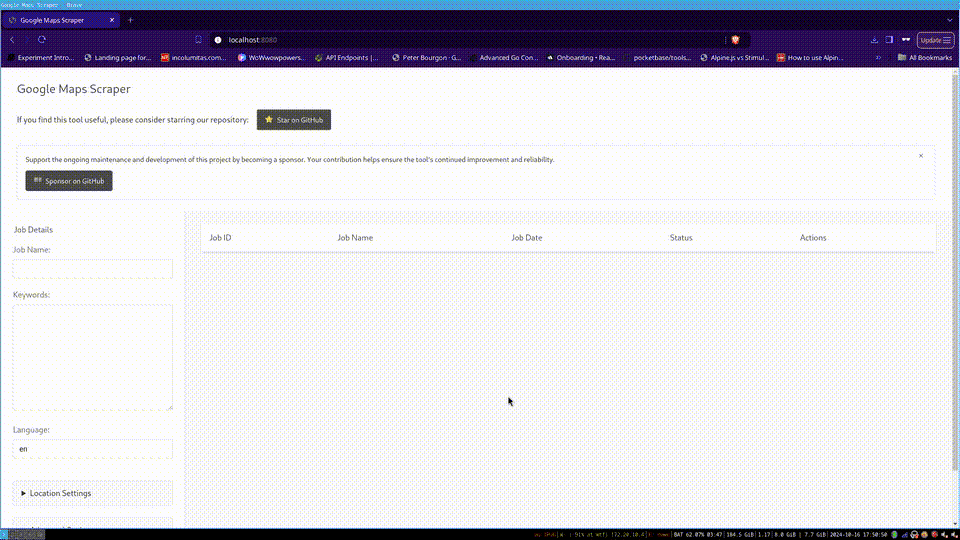Open the Brave sunglasses VPN icon

tap(906, 40)
